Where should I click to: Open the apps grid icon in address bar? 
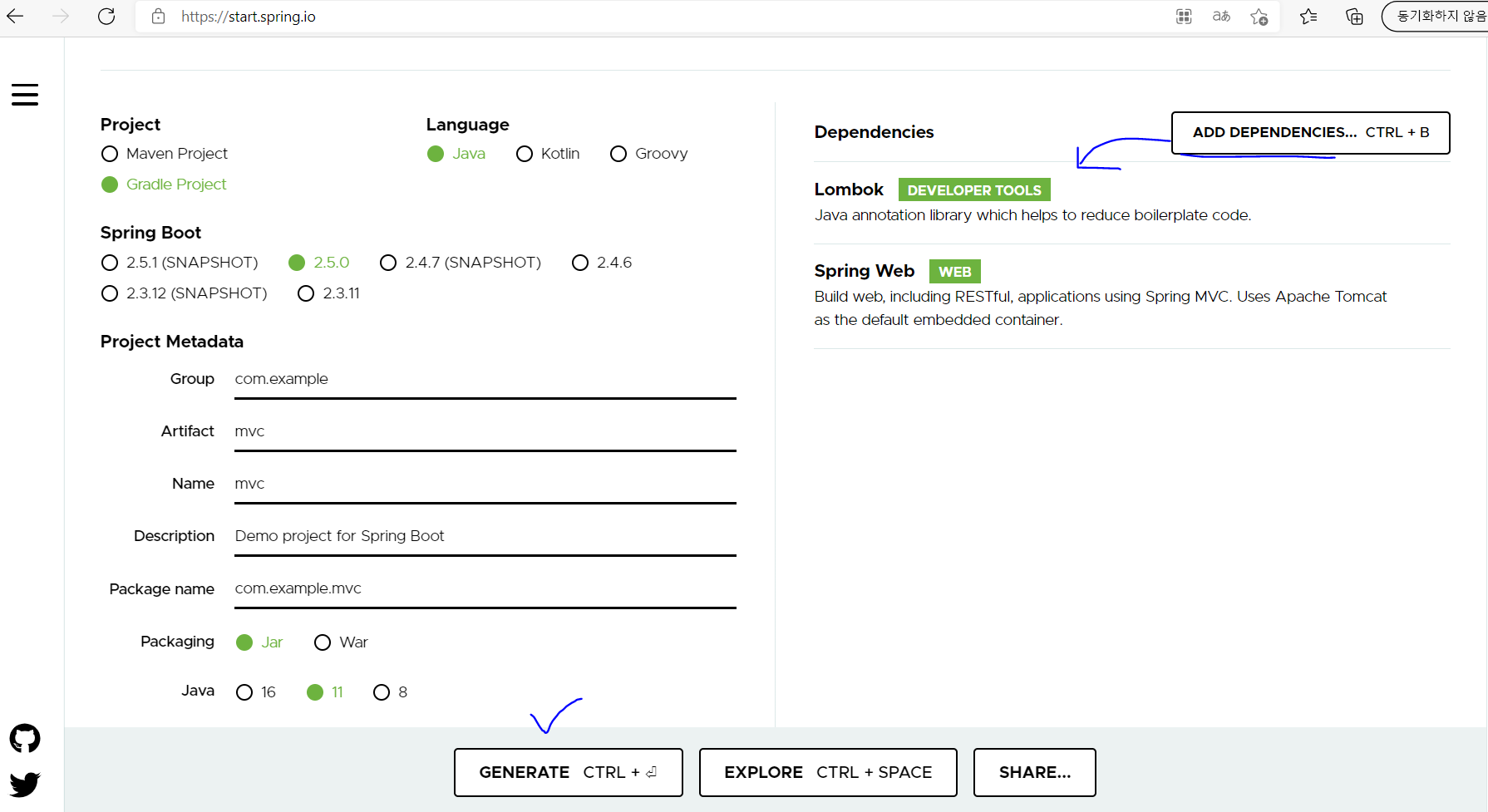coord(1184,16)
